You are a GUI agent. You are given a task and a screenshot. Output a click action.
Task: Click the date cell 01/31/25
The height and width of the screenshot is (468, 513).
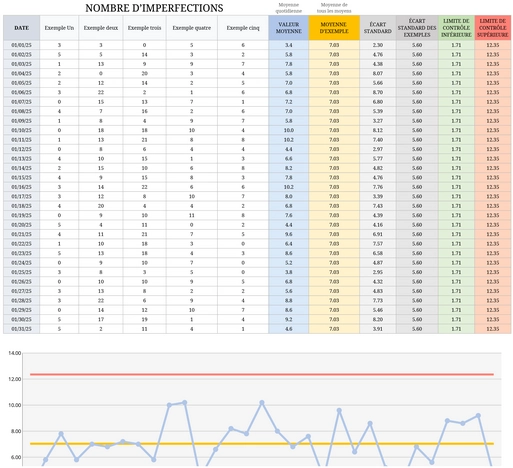[21, 329]
